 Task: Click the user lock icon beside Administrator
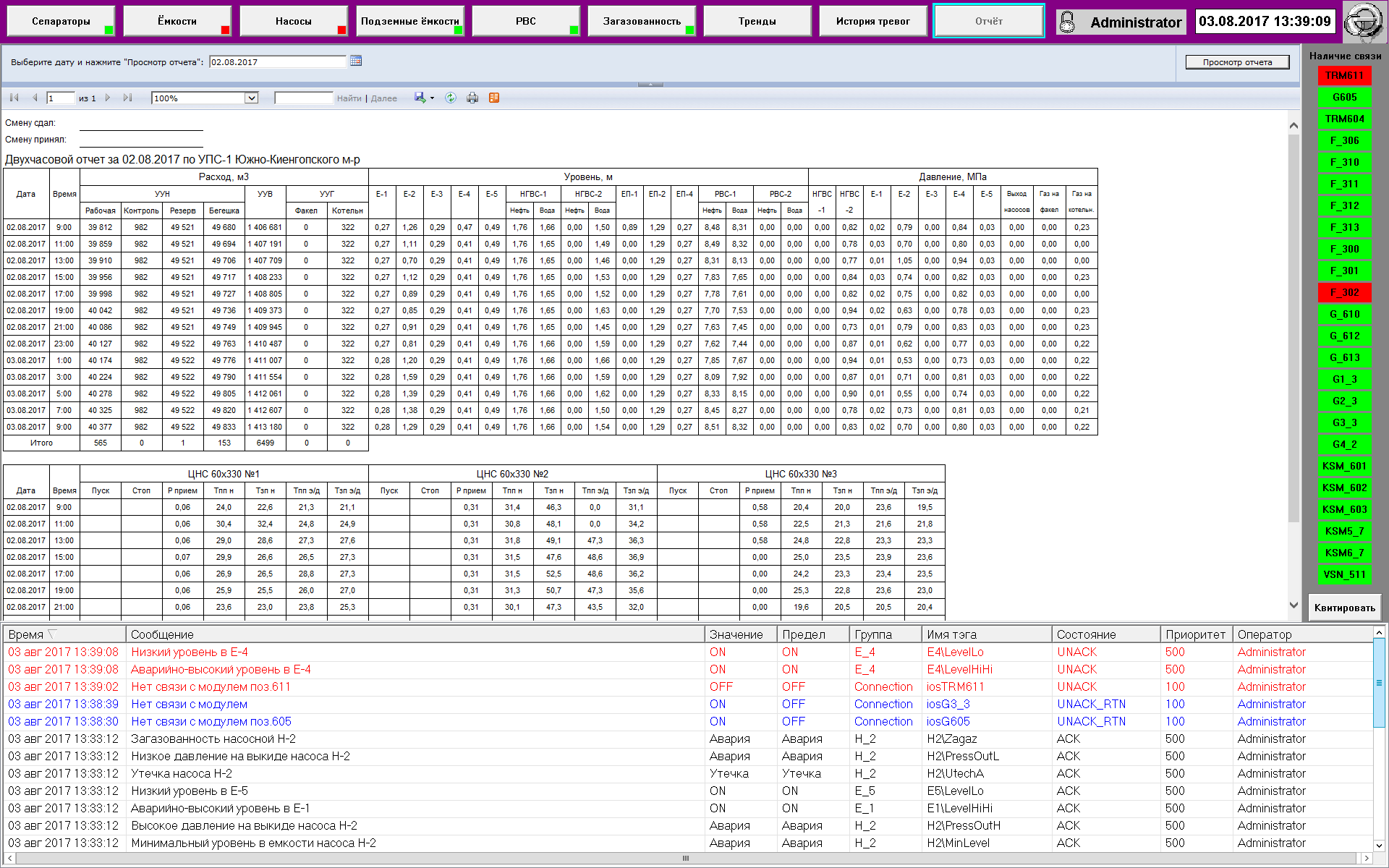[1067, 22]
